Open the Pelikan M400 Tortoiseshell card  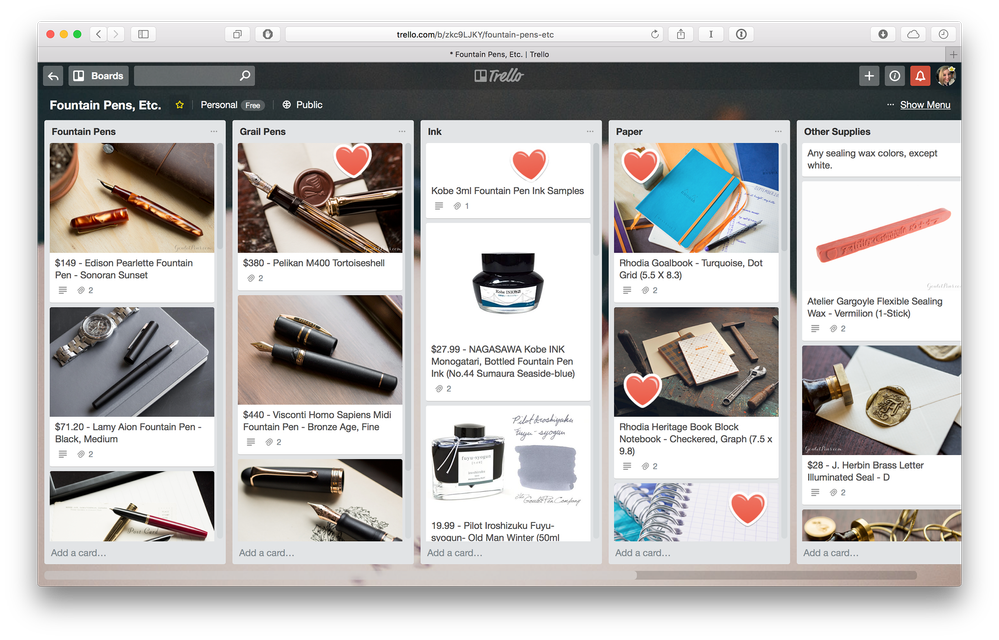320,215
